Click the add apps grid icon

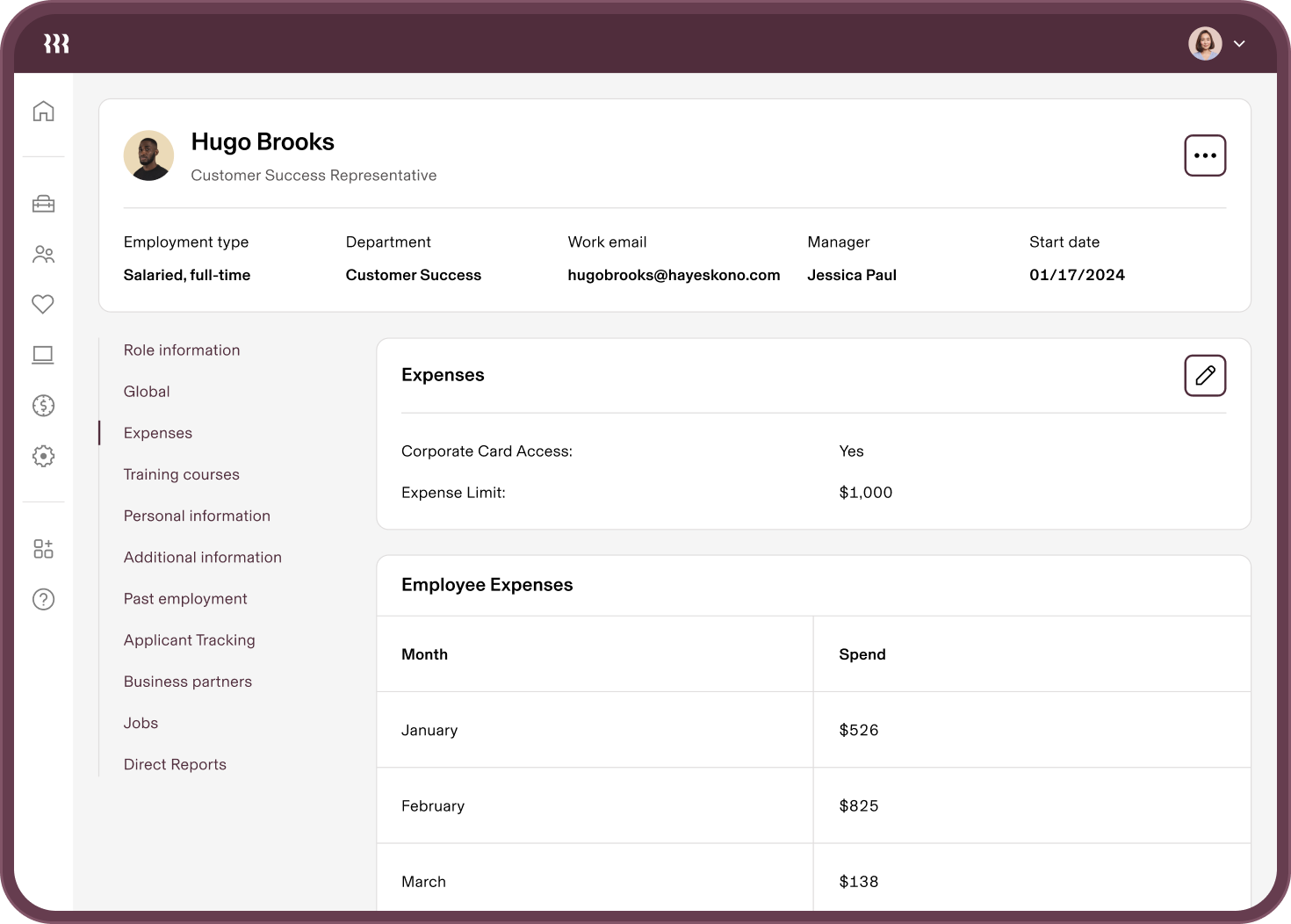pyautogui.click(x=43, y=549)
